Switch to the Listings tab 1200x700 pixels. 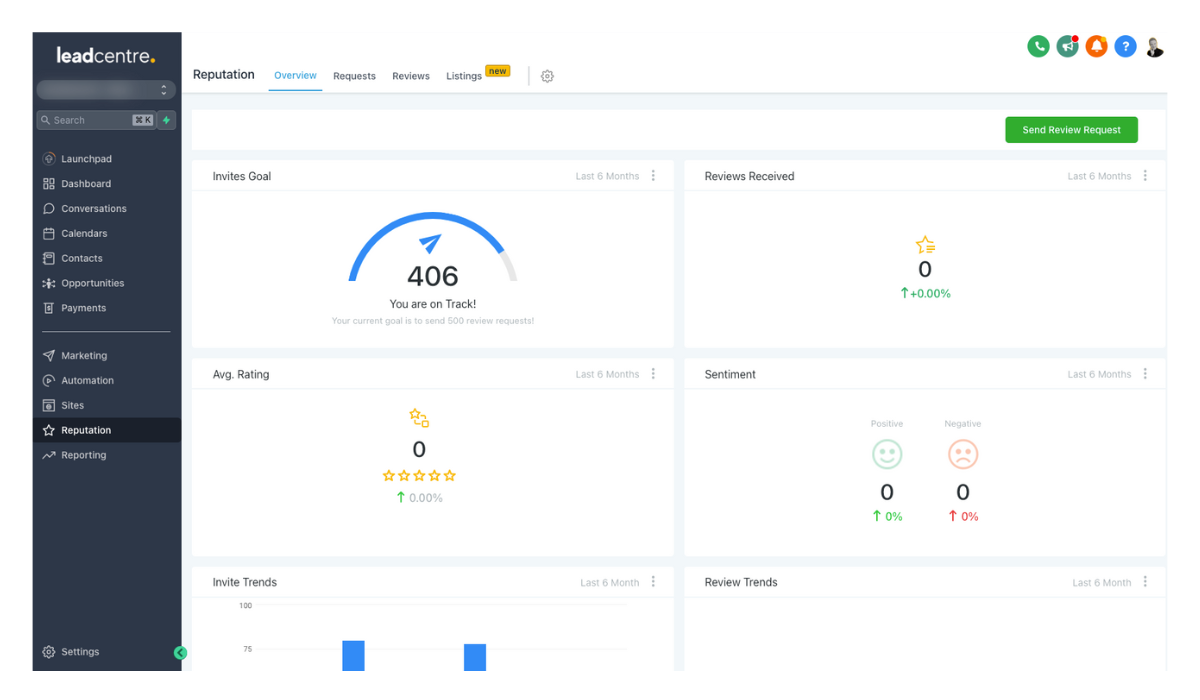(464, 76)
